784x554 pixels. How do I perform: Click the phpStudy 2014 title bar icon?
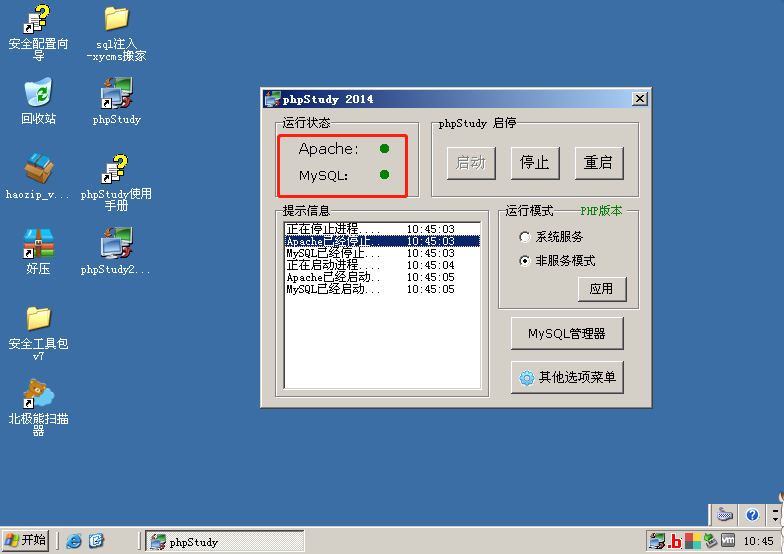tap(272, 99)
